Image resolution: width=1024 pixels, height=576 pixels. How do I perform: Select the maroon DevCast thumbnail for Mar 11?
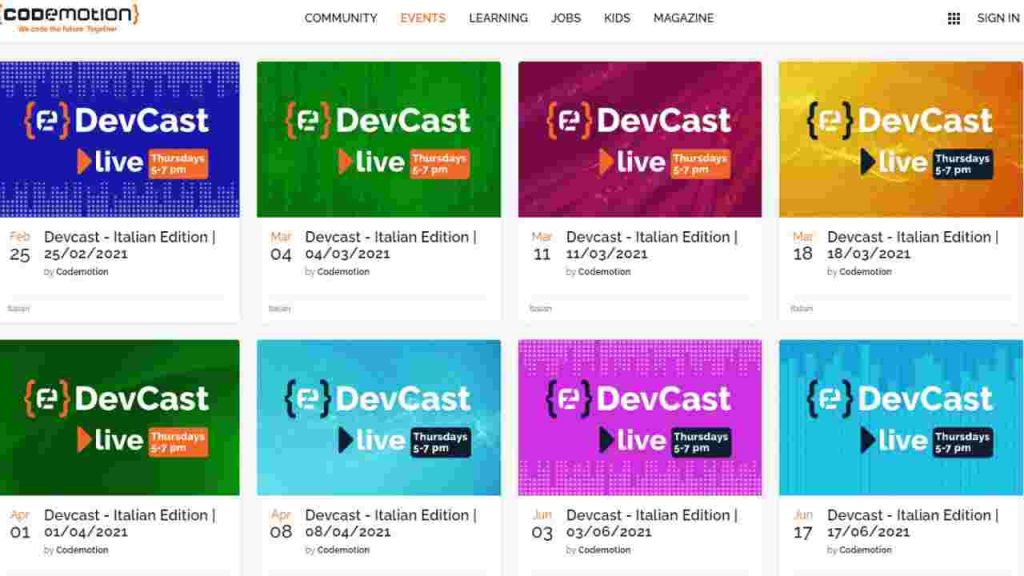pos(640,139)
